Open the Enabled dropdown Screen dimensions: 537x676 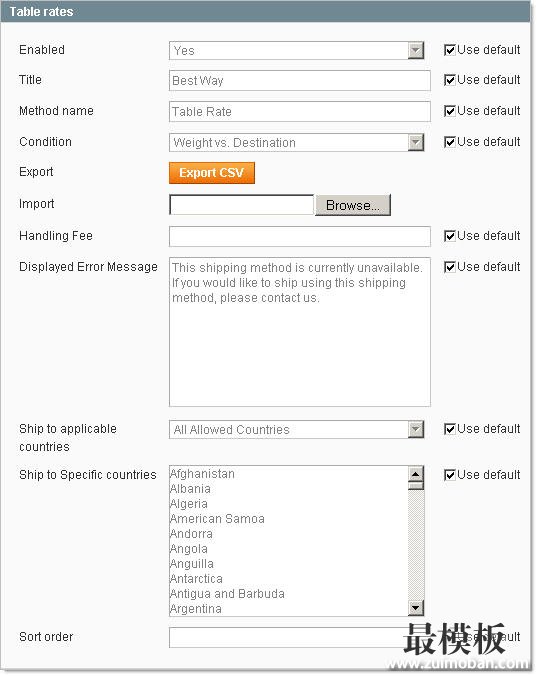pyautogui.click(x=297, y=50)
